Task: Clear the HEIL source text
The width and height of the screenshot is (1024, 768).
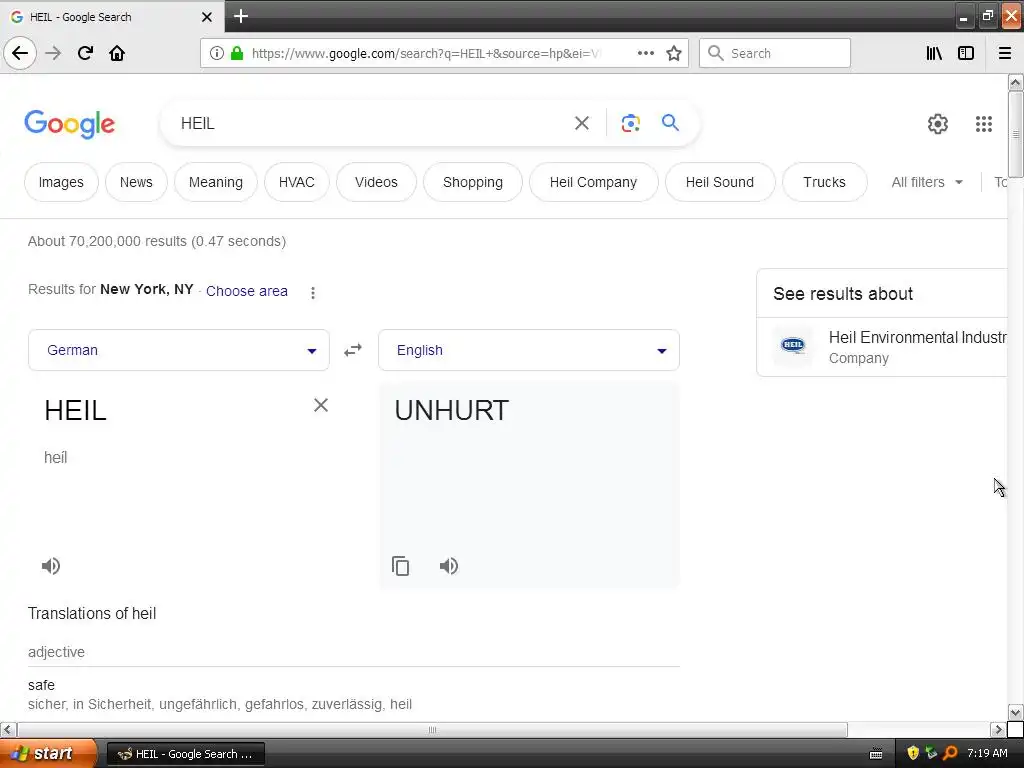Action: (321, 405)
